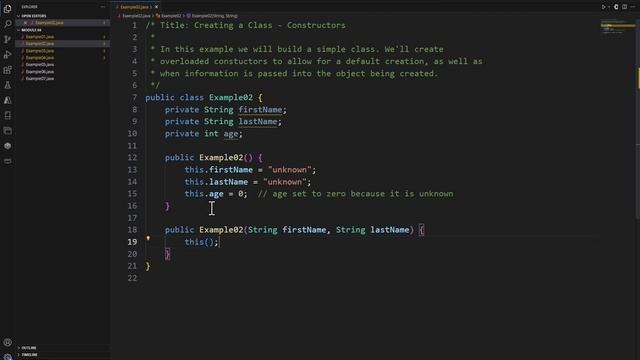The width and height of the screenshot is (640, 360).
Task: Click the 'age' variable on line 10
Action: pos(231,134)
